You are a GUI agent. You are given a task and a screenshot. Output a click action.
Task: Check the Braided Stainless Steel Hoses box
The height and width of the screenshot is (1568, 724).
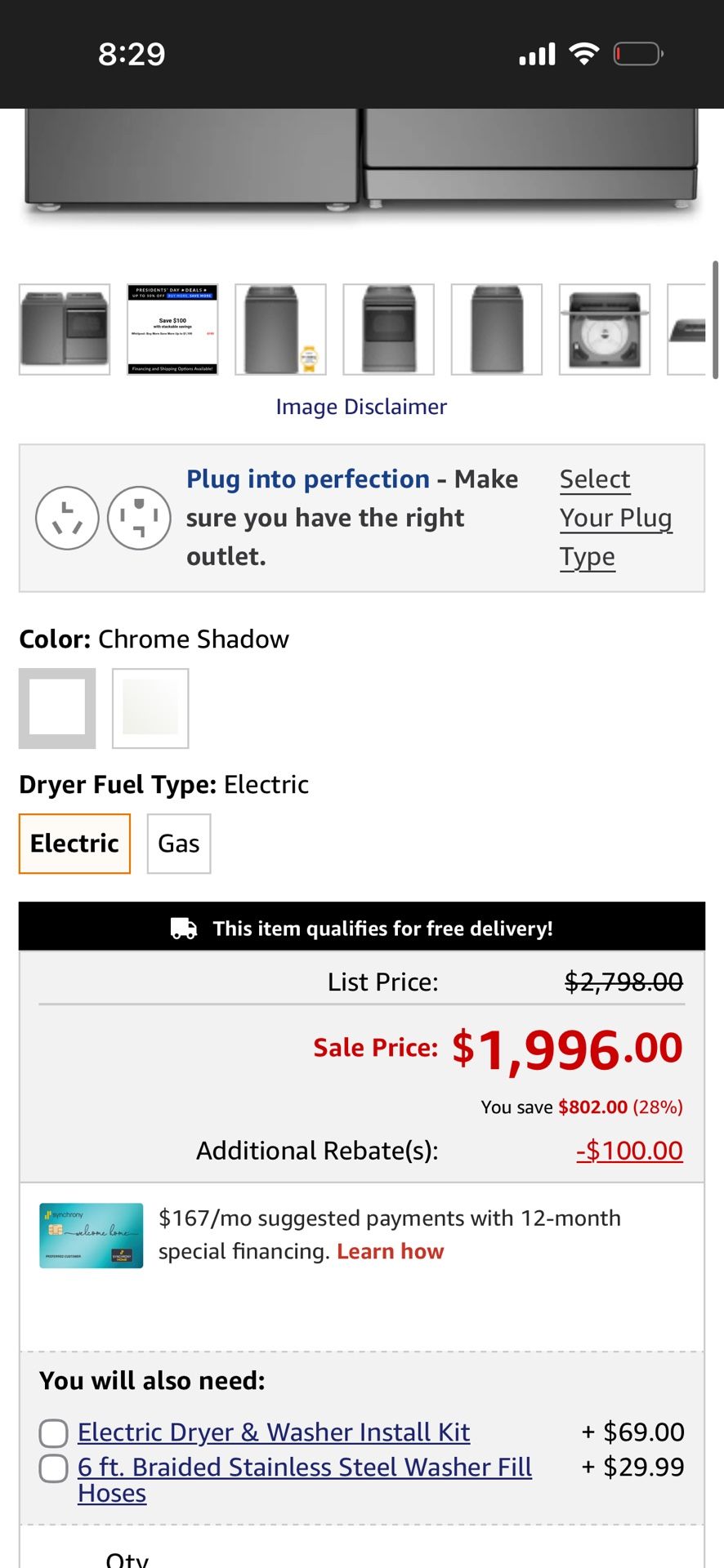54,1468
